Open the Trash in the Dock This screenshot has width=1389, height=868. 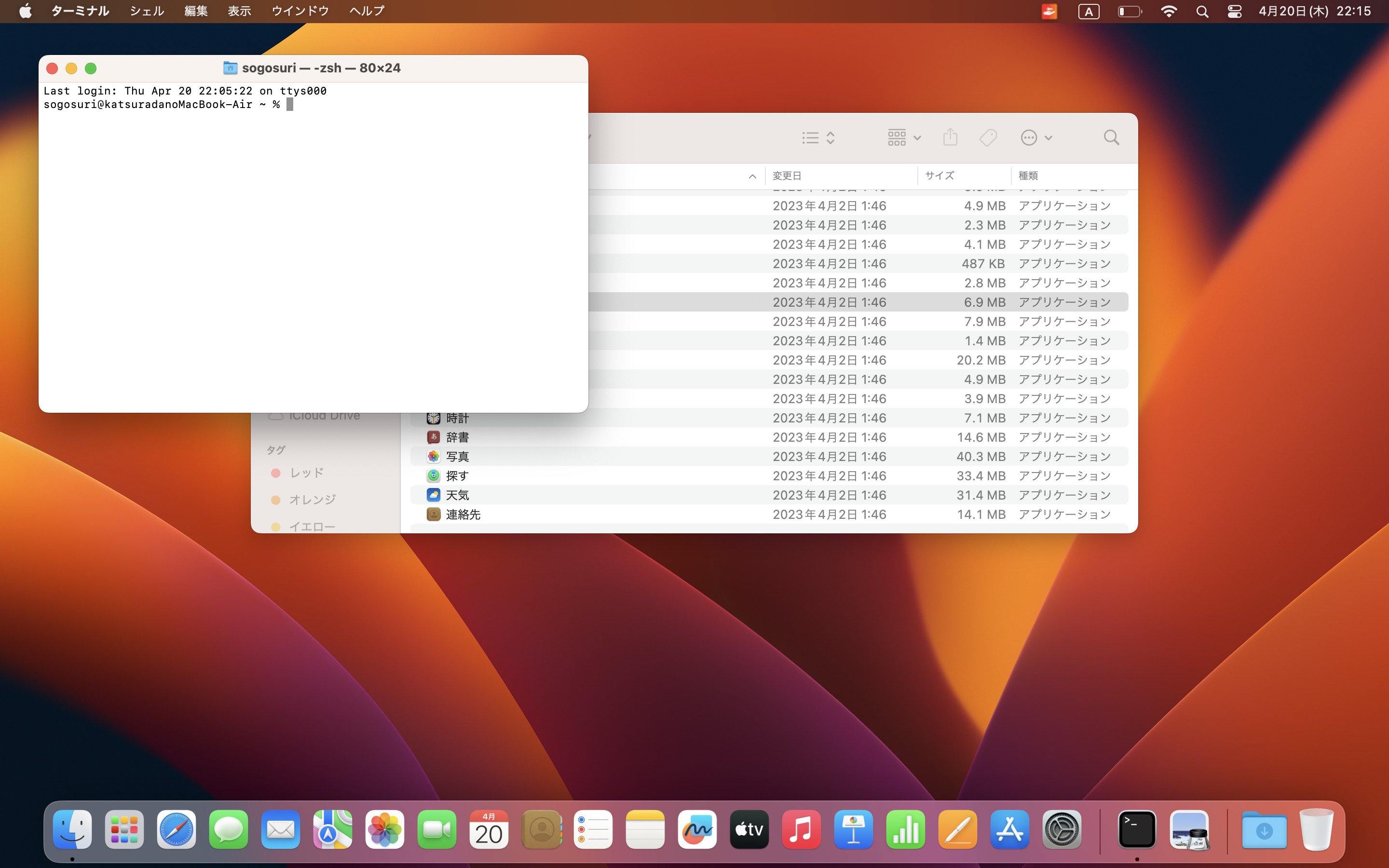[x=1317, y=829]
